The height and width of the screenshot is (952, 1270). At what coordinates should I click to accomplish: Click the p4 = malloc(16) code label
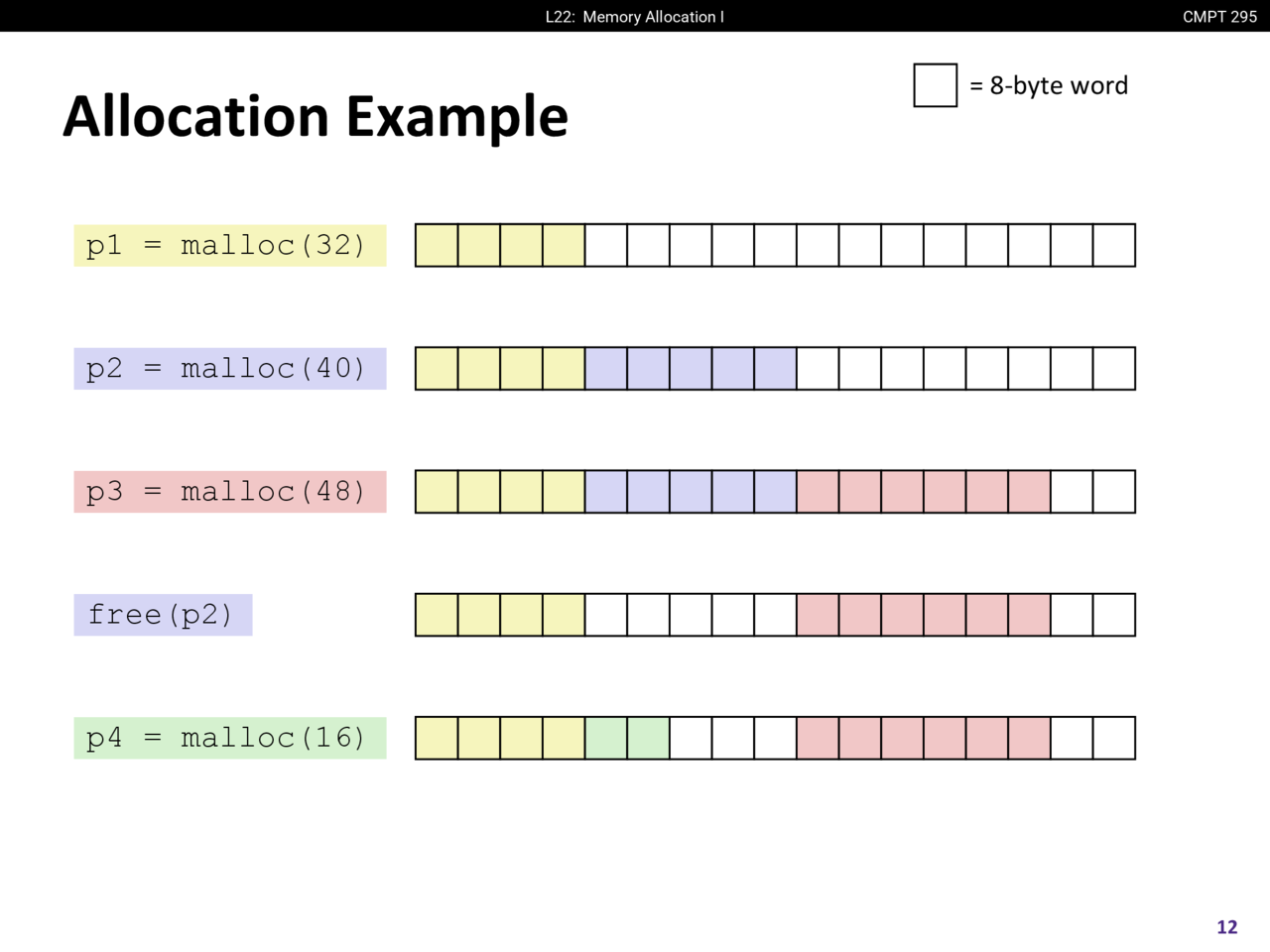pyautogui.click(x=229, y=738)
